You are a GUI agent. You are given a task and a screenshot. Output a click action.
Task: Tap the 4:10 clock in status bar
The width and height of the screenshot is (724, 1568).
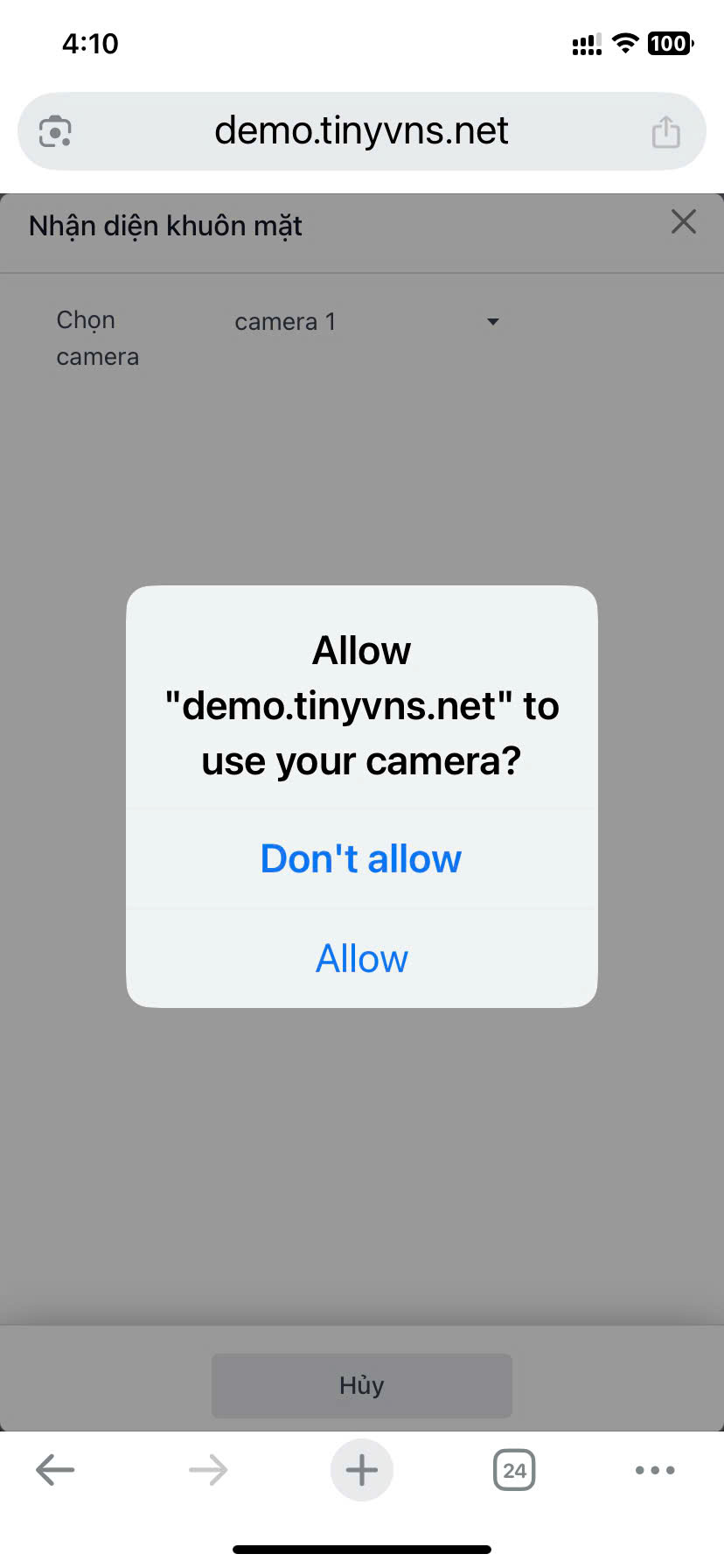pos(90,44)
